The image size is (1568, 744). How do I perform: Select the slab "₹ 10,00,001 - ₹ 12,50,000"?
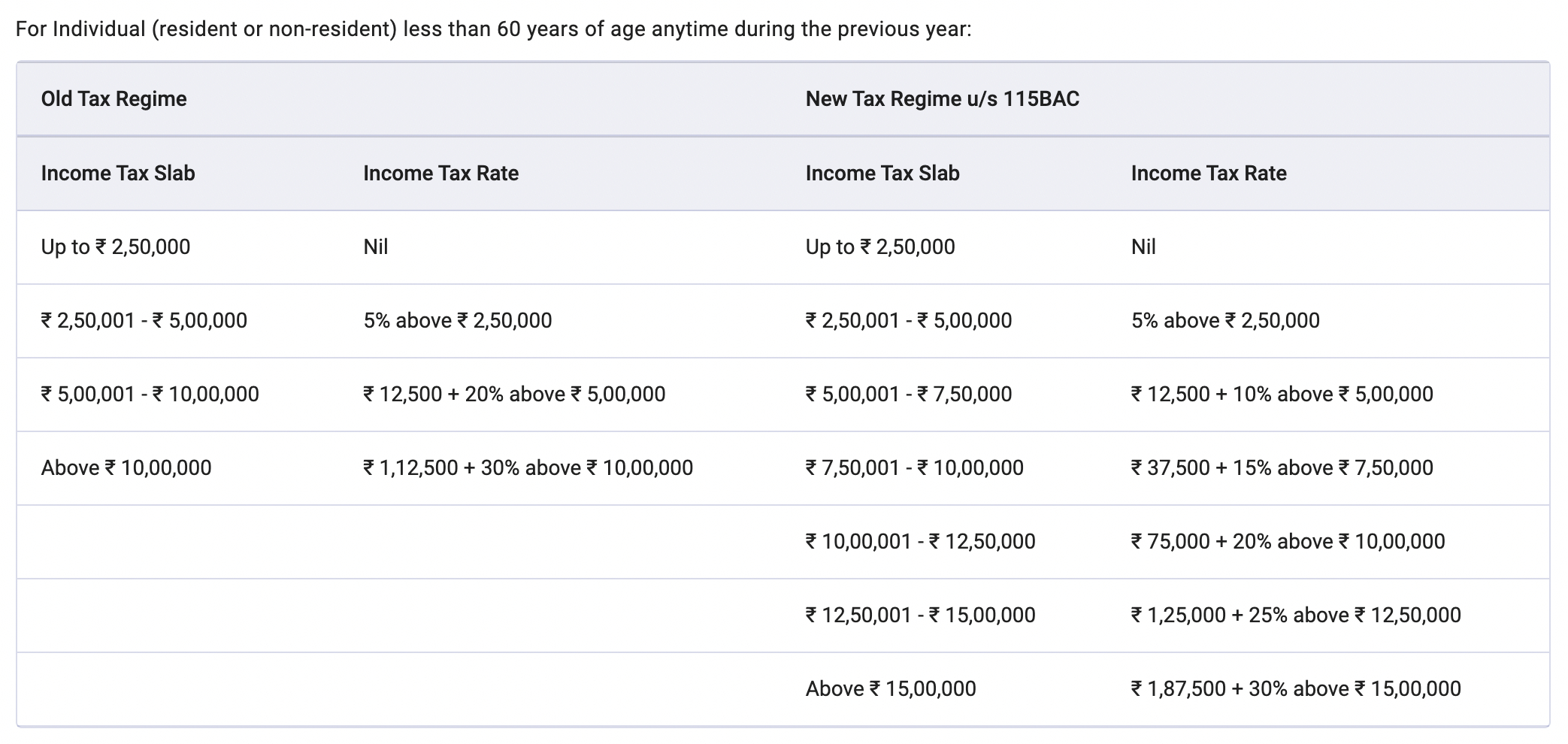pos(921,542)
